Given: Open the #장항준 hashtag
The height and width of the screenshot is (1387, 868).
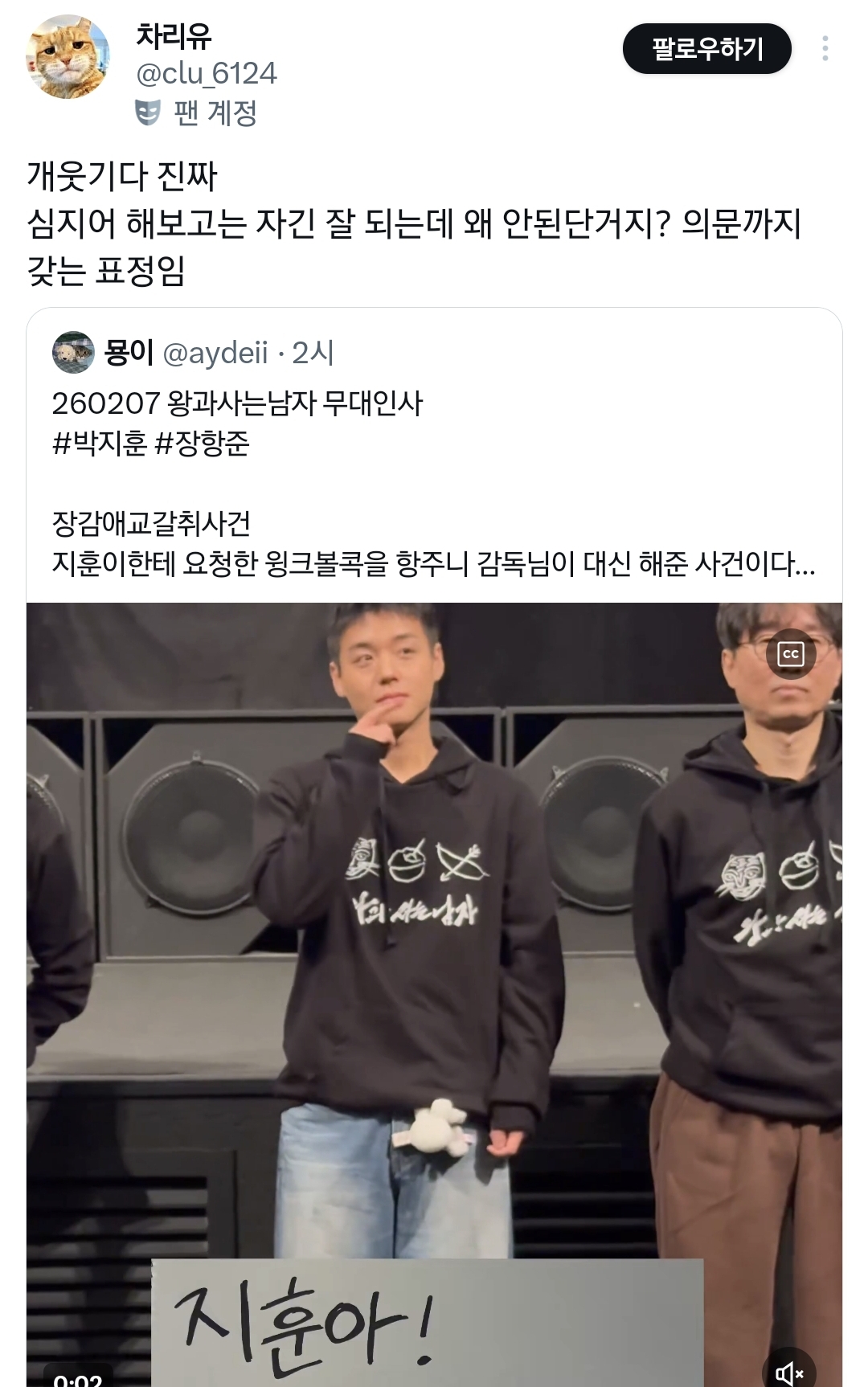Looking at the screenshot, I should [203, 444].
